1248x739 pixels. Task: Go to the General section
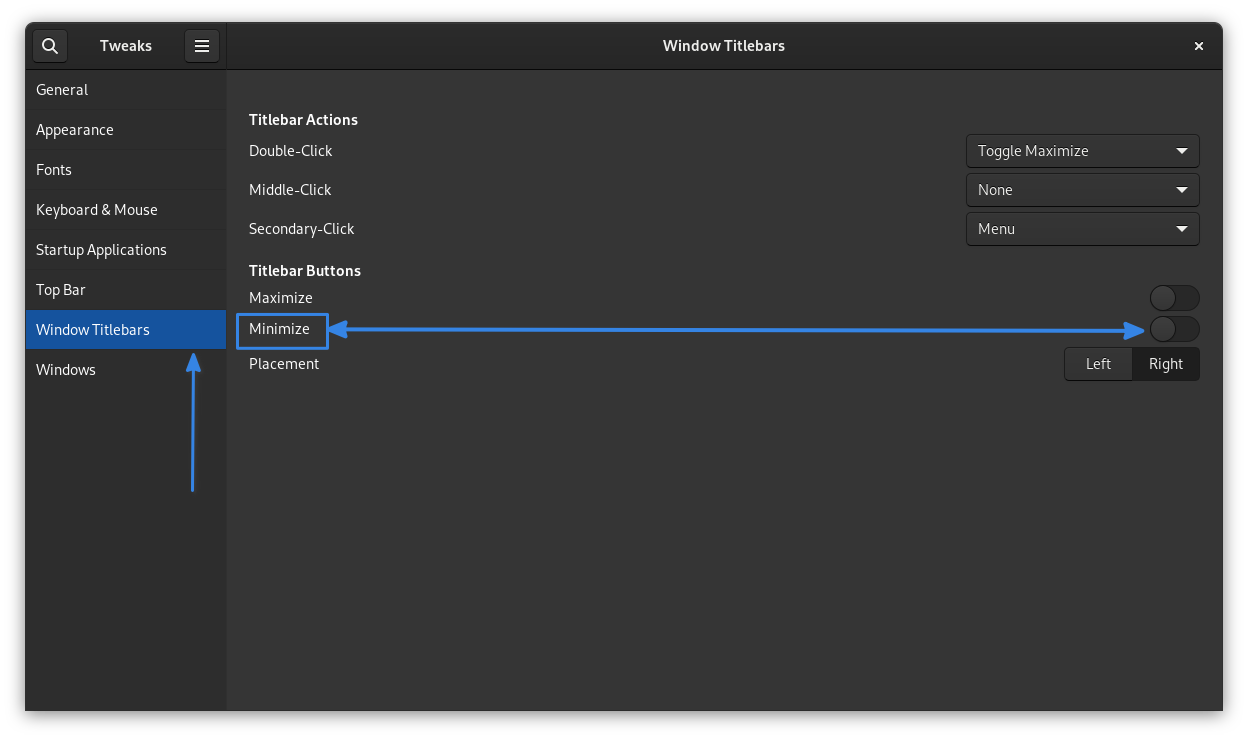click(x=126, y=90)
